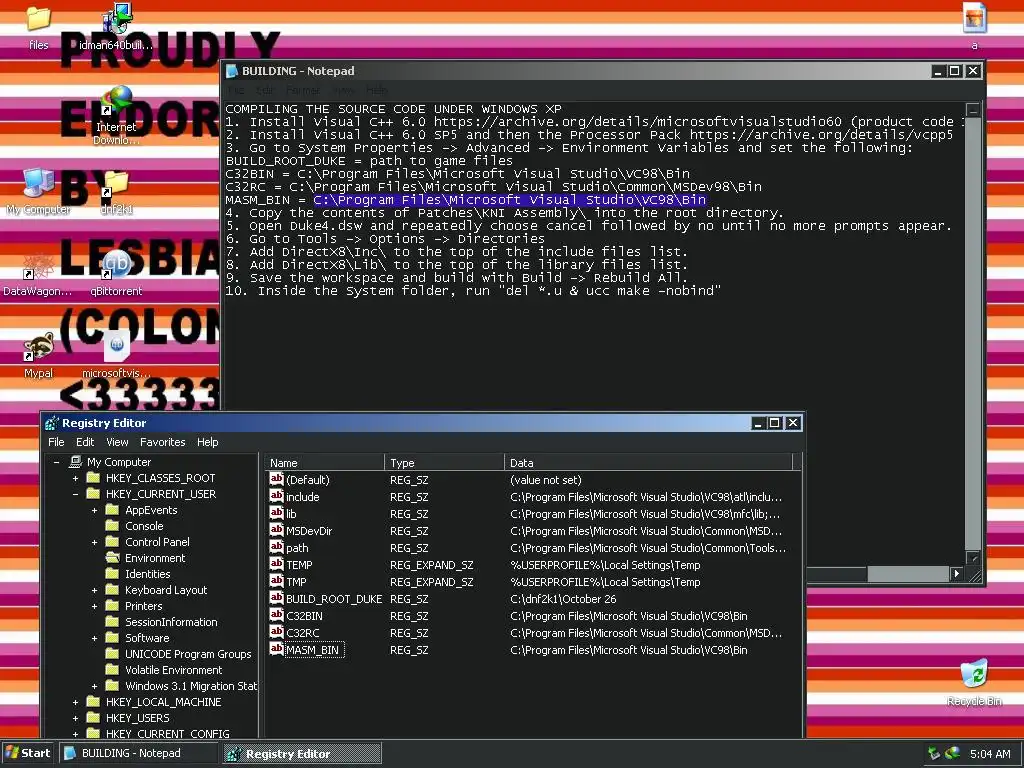This screenshot has width=1024, height=768.
Task: Expand HKEY_CLASSES_ROOT key
Action: [76, 478]
